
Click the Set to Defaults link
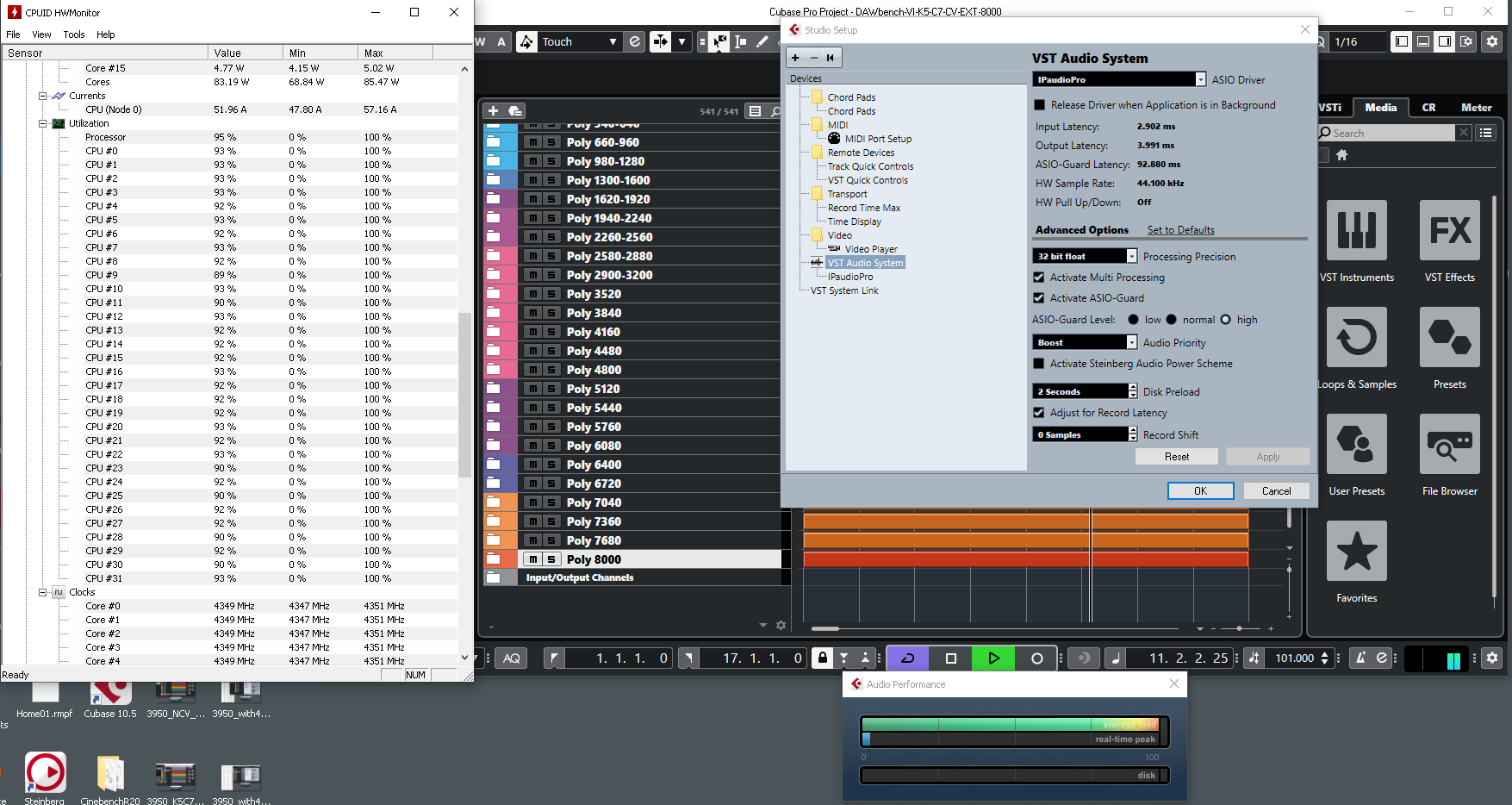click(1181, 230)
